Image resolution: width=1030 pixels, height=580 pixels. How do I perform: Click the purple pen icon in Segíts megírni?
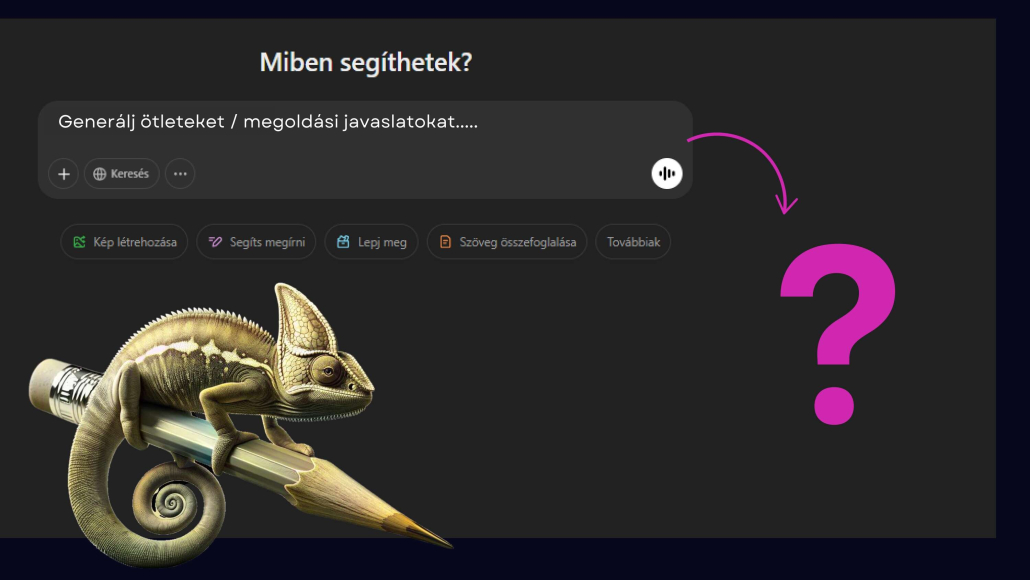pyautogui.click(x=214, y=242)
